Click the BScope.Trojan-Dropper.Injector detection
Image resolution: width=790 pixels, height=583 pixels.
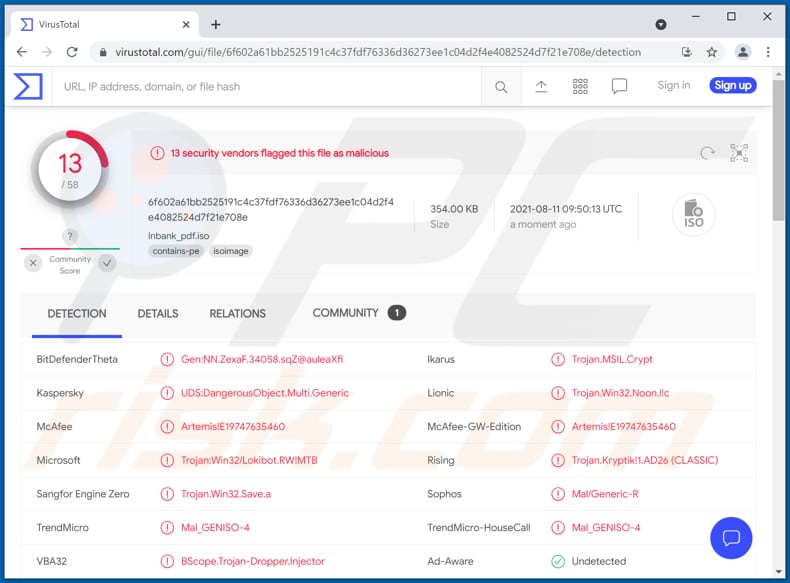point(253,561)
